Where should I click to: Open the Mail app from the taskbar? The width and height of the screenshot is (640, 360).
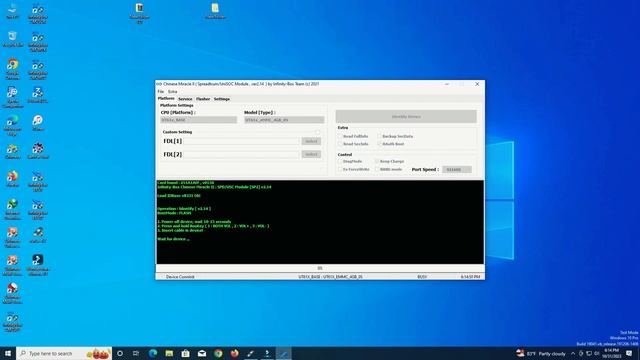click(x=202, y=353)
